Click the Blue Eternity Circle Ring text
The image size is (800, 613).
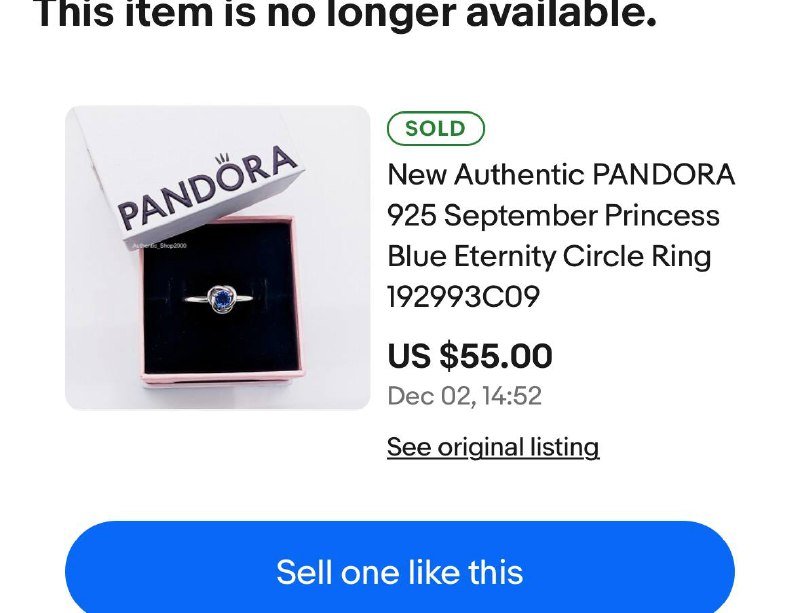coord(550,256)
